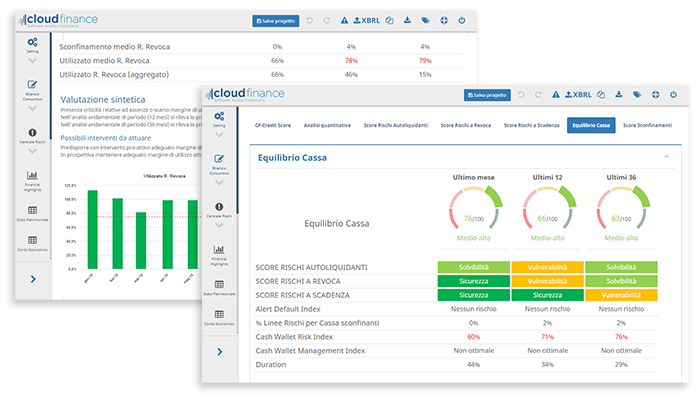The height and width of the screenshot is (396, 700).
Task: Open Financial Highlights in back window sidebar
Action: [33, 181]
